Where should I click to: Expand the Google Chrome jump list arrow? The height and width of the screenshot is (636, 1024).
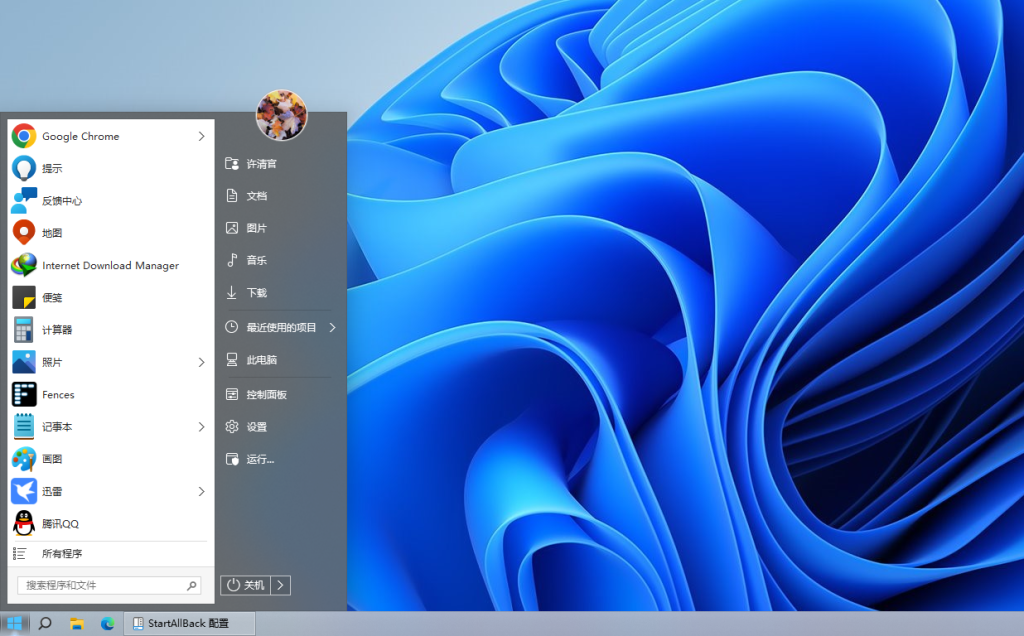(201, 136)
